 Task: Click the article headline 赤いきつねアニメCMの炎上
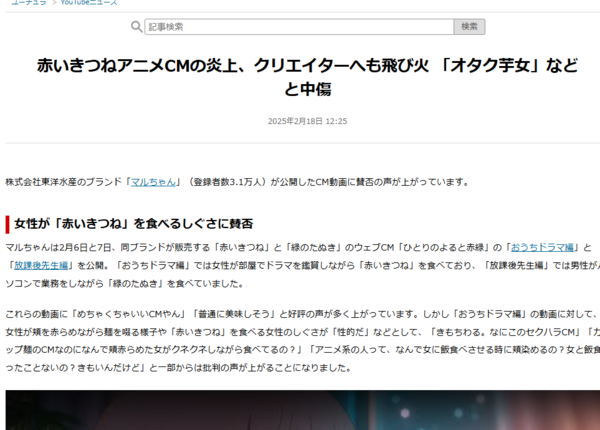pyautogui.click(x=308, y=77)
